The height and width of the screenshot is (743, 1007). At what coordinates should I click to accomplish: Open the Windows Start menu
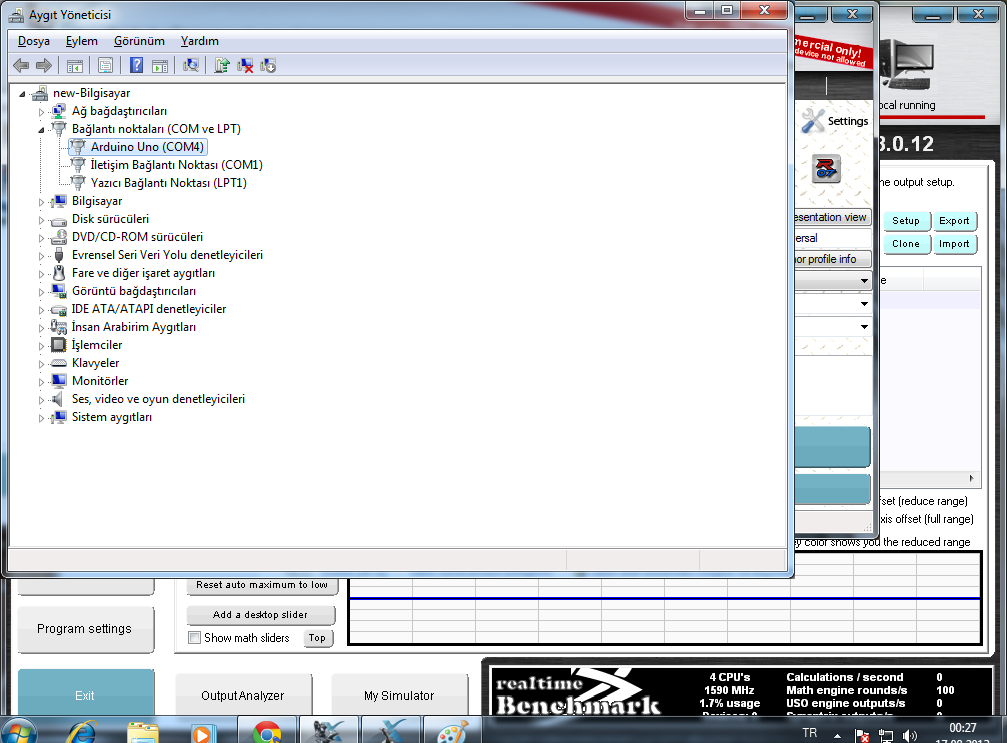(19, 731)
